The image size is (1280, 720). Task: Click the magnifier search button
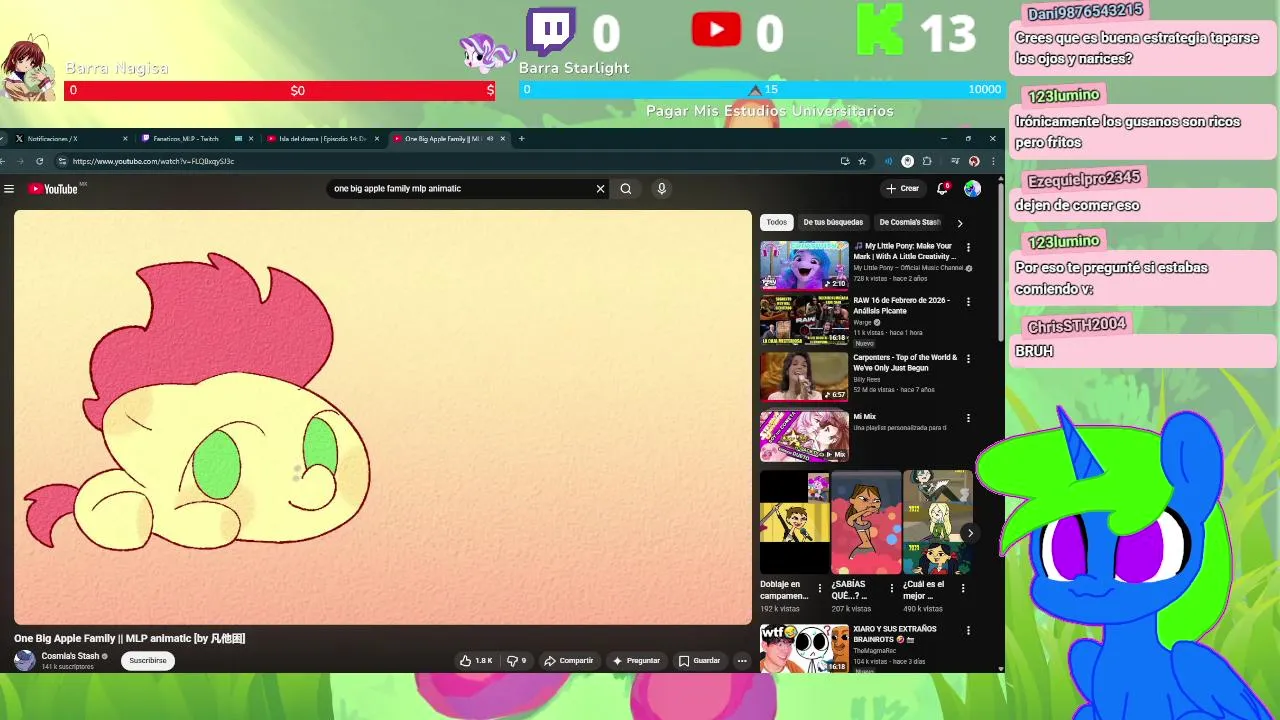(x=626, y=188)
